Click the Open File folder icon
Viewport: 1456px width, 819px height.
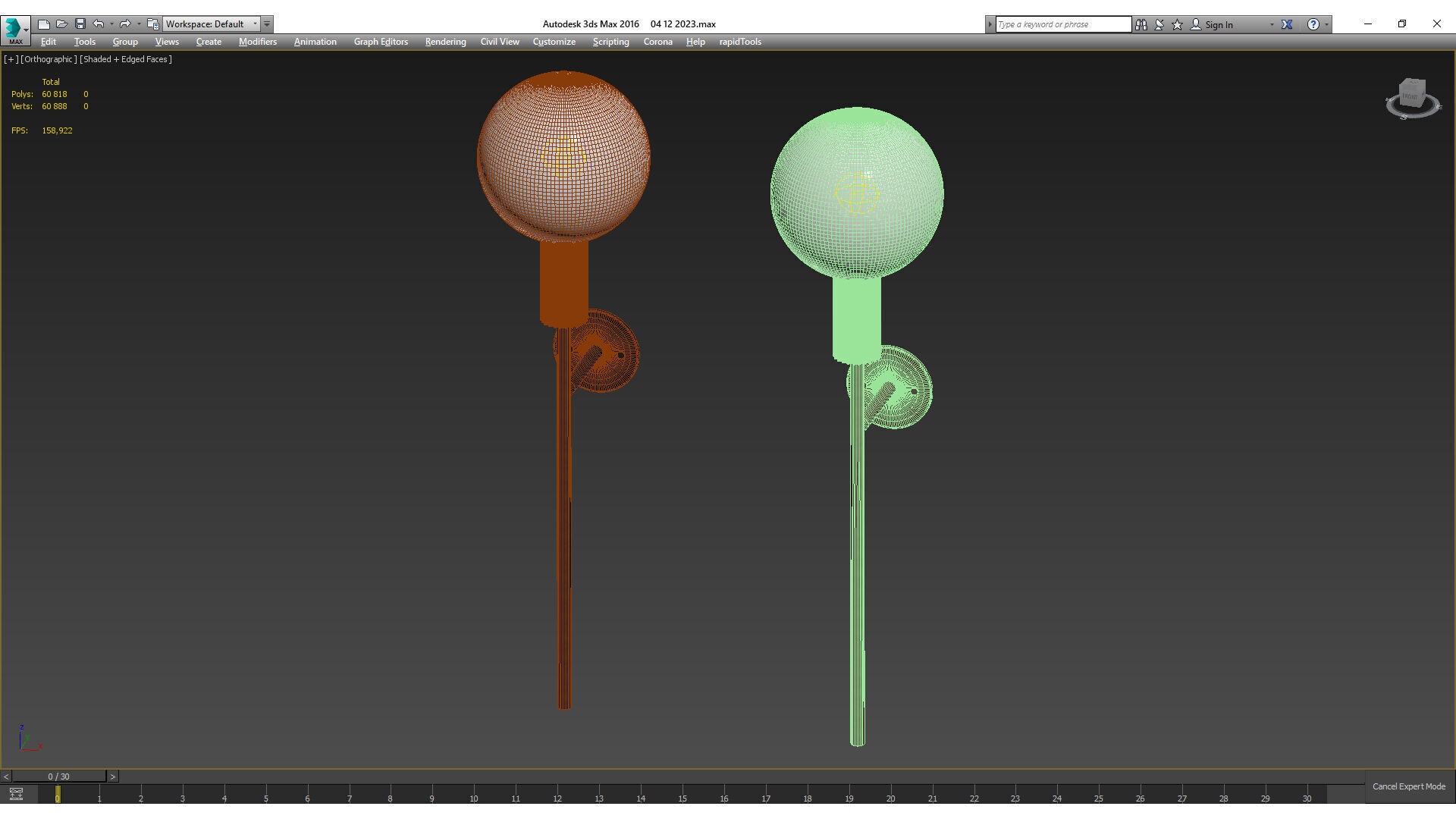click(62, 24)
